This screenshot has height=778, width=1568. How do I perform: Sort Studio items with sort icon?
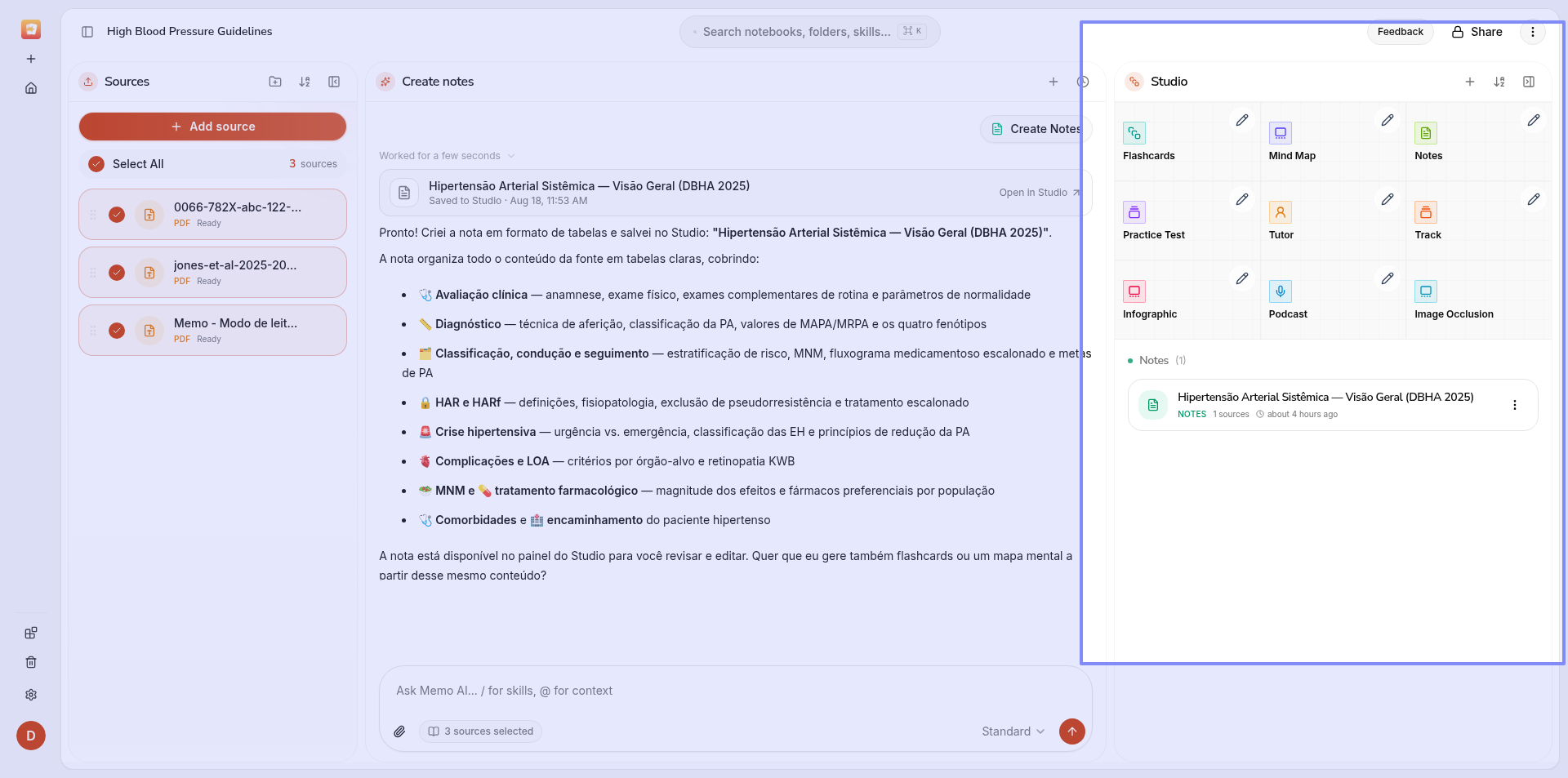click(x=1499, y=82)
